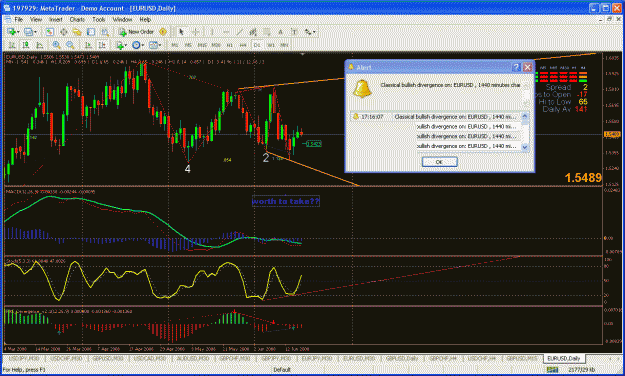Open the Periods clock dropdown

click(x=138, y=45)
